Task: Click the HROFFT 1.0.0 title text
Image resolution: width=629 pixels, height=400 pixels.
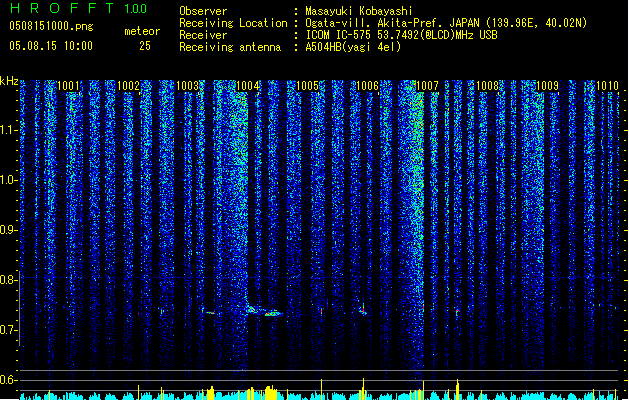Action: [78, 8]
